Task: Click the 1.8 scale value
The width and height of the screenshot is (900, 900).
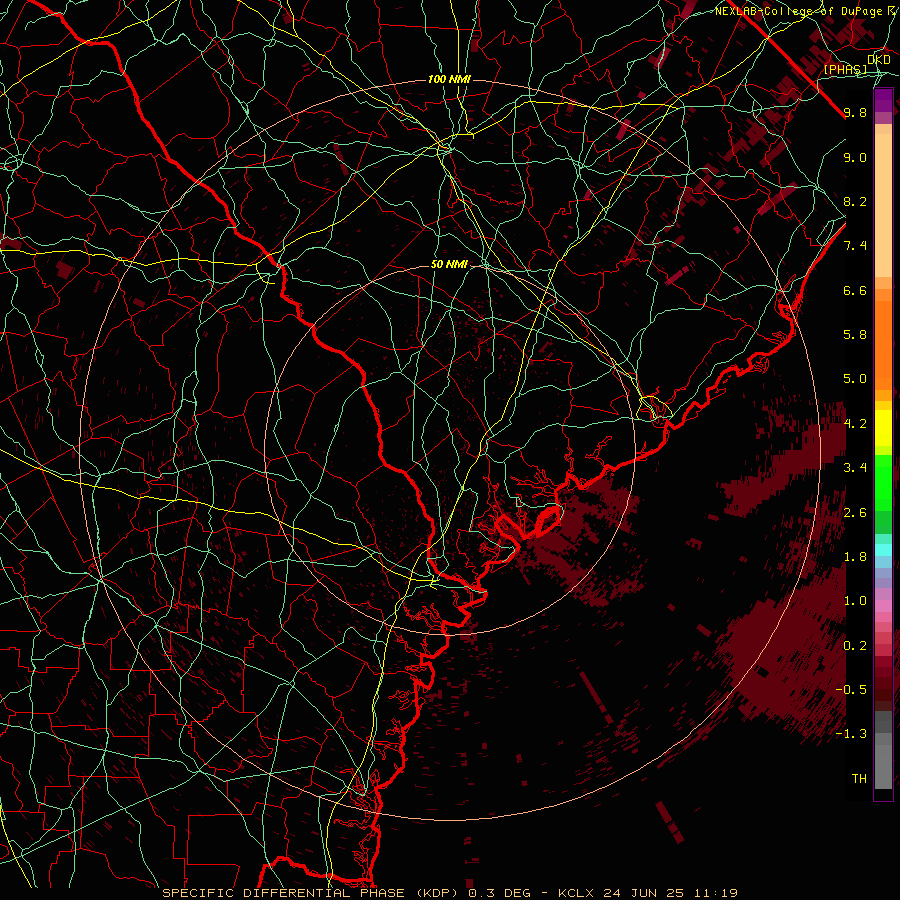Action: [855, 557]
